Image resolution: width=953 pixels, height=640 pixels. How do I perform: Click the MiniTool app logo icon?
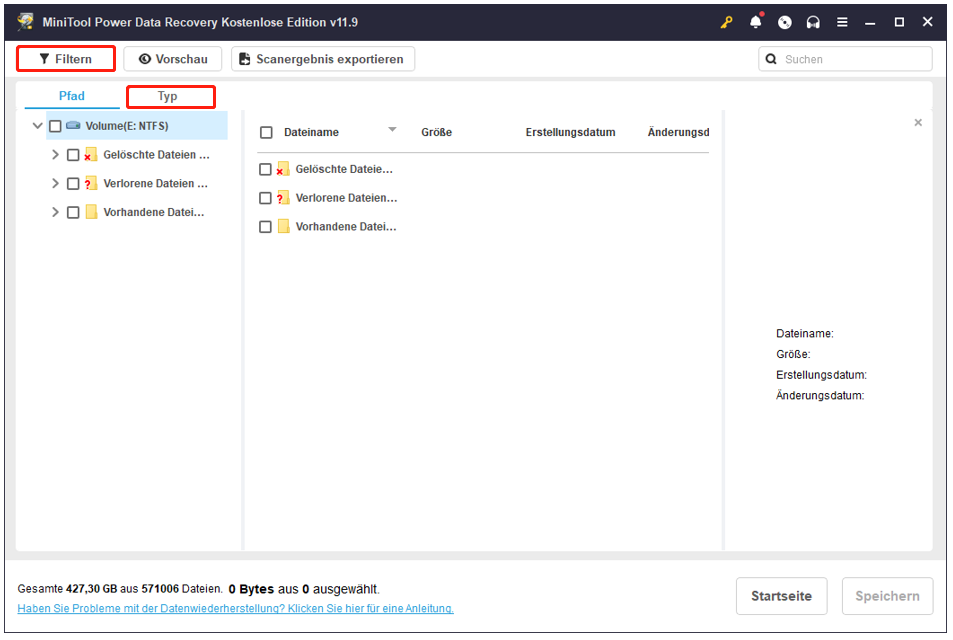pyautogui.click(x=26, y=22)
